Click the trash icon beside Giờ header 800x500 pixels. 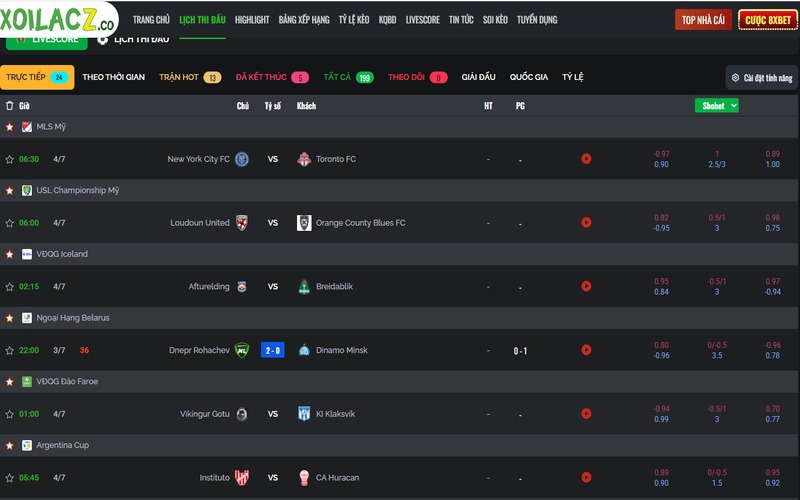coord(9,106)
